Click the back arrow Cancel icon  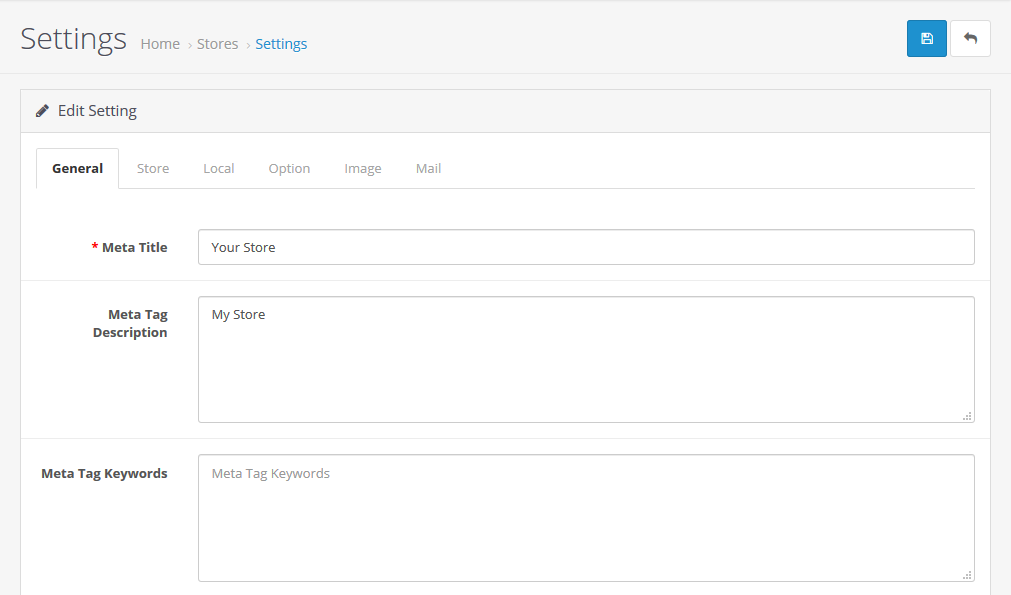[x=970, y=39]
